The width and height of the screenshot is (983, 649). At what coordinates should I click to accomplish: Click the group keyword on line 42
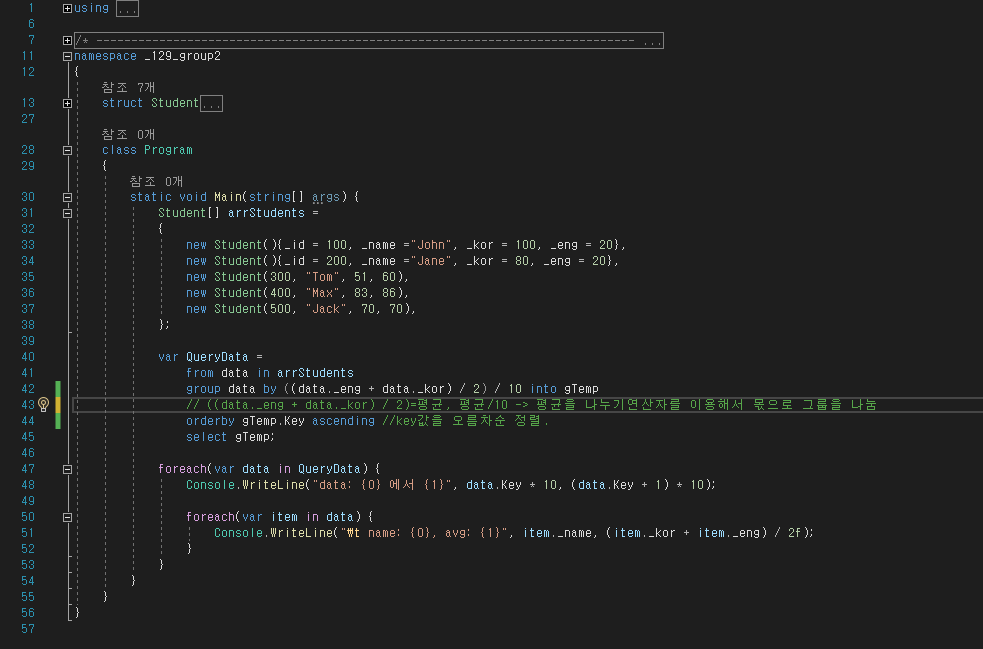[203, 389]
